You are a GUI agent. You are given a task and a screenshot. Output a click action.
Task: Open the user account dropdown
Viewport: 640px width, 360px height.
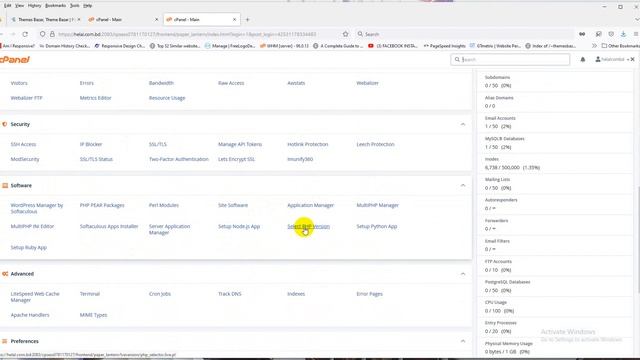click(x=612, y=60)
